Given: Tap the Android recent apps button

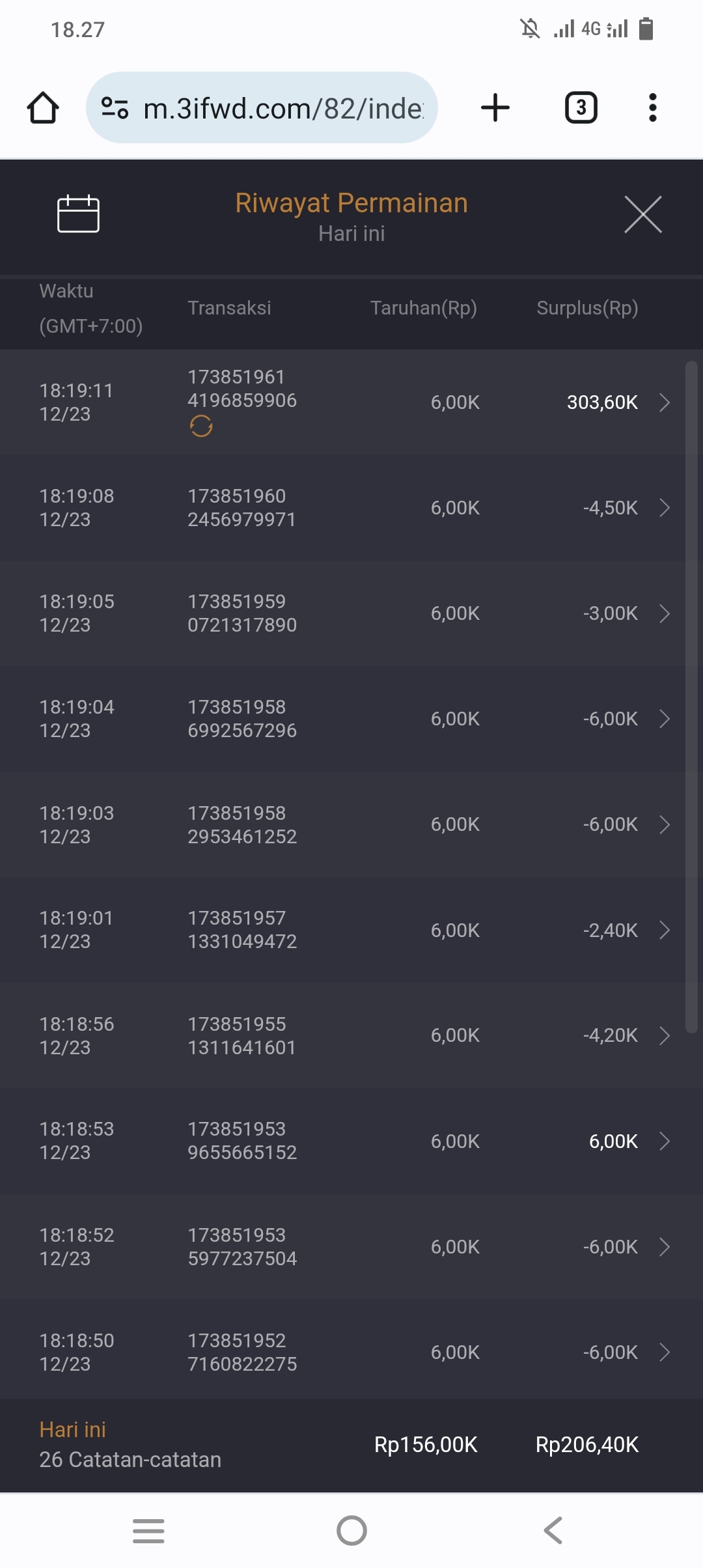Looking at the screenshot, I should click(148, 1530).
